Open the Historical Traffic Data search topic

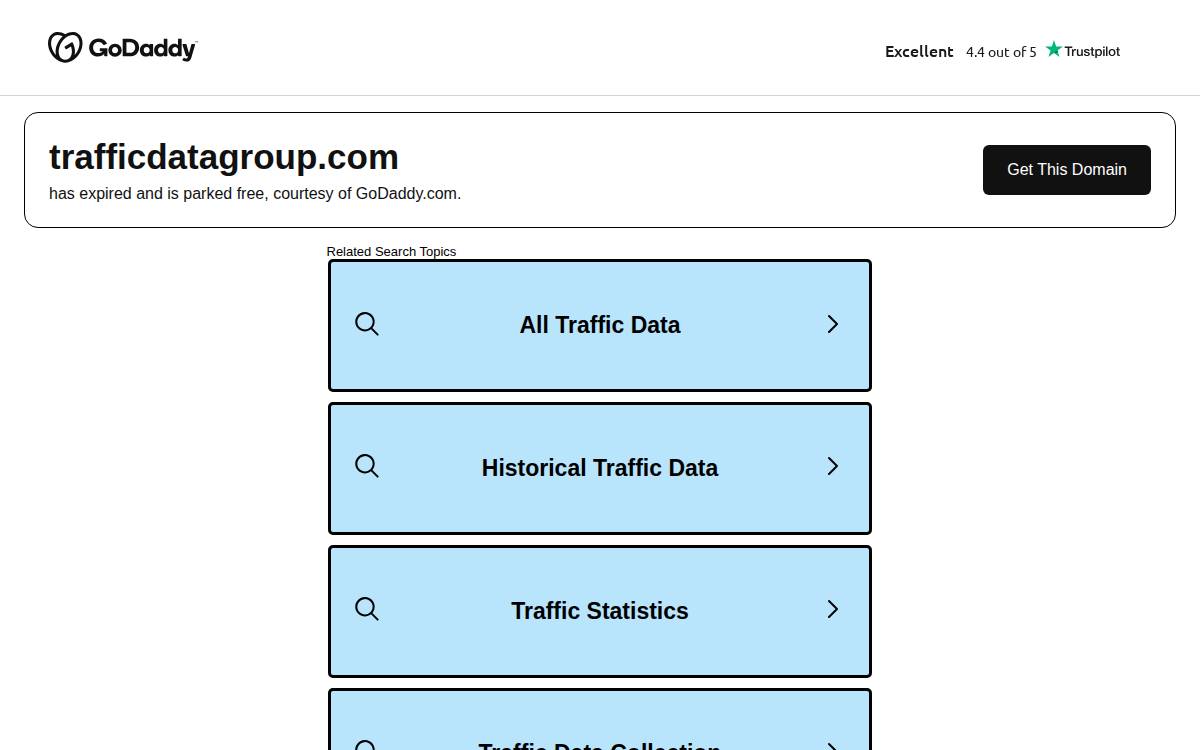coord(600,468)
